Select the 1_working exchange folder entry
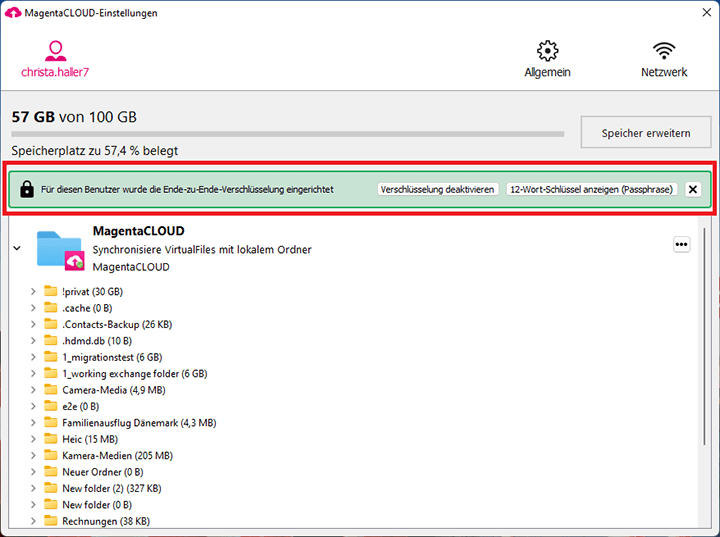The height and width of the screenshot is (537, 720). tap(134, 373)
